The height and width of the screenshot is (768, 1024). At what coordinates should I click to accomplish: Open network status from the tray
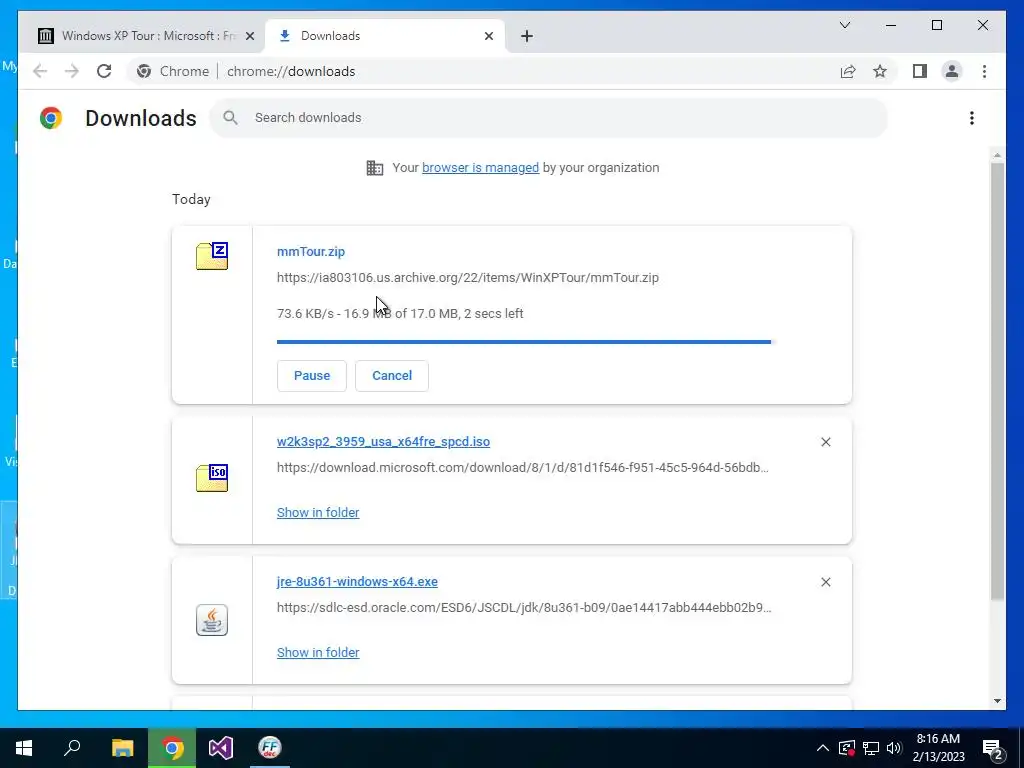pos(871,748)
